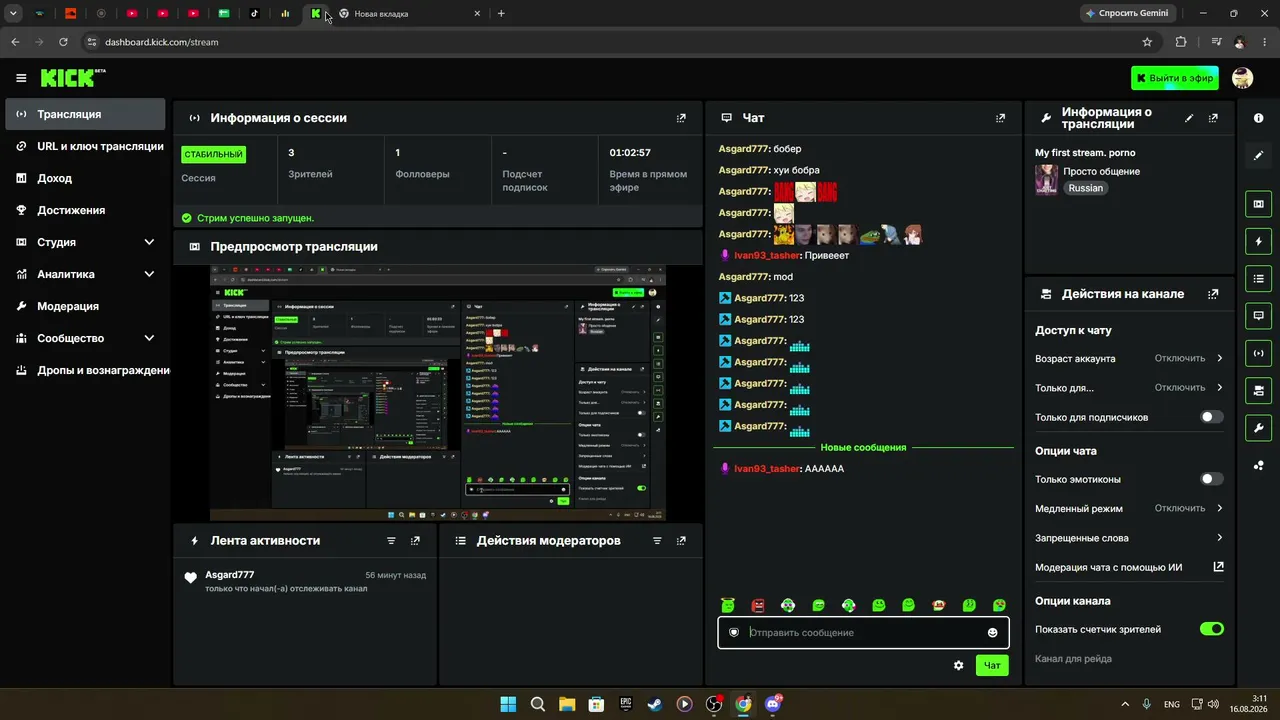
Task: Click the Просто общение category name
Action: click(x=1101, y=171)
